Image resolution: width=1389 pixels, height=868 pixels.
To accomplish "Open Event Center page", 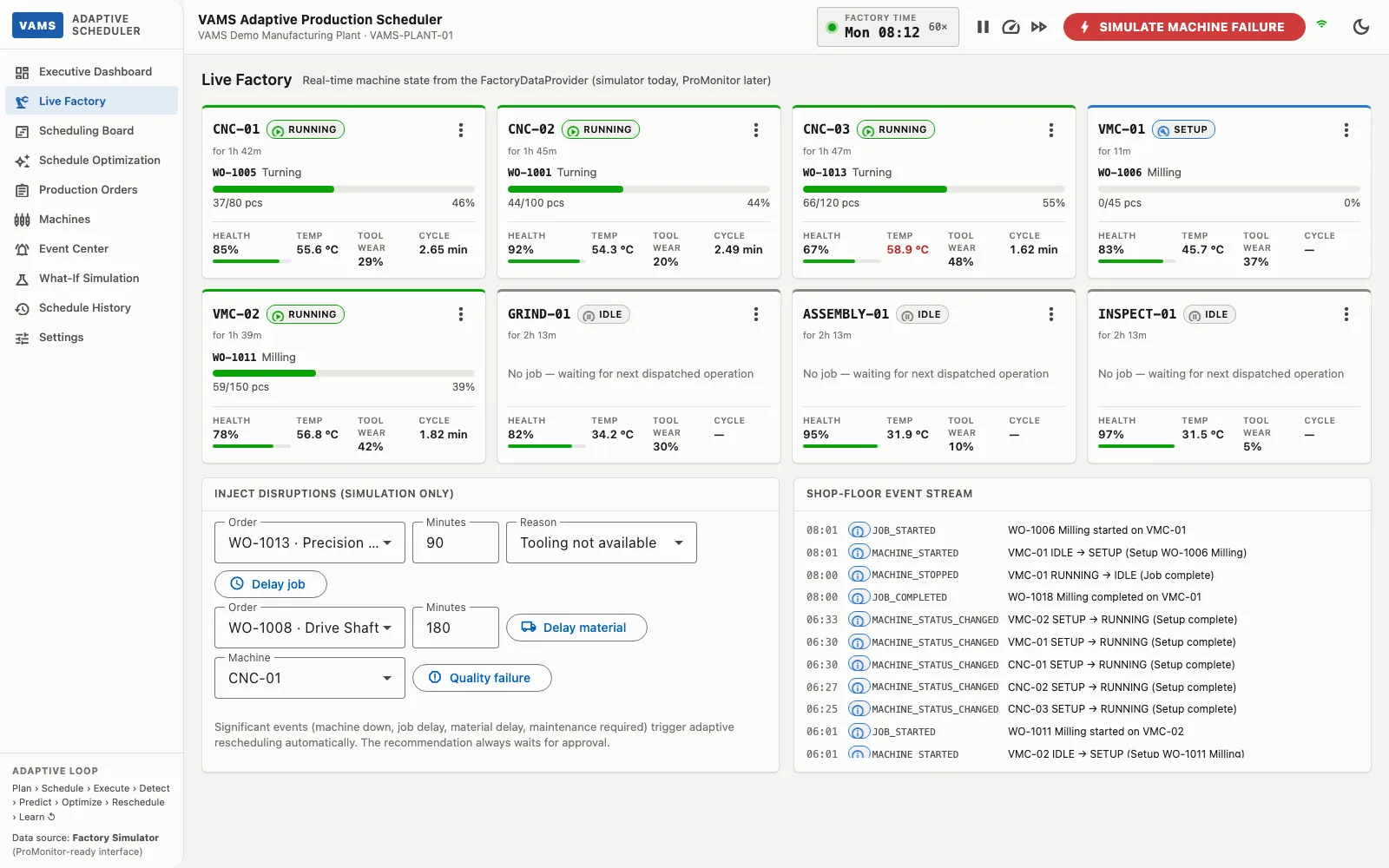I will tap(91, 249).
